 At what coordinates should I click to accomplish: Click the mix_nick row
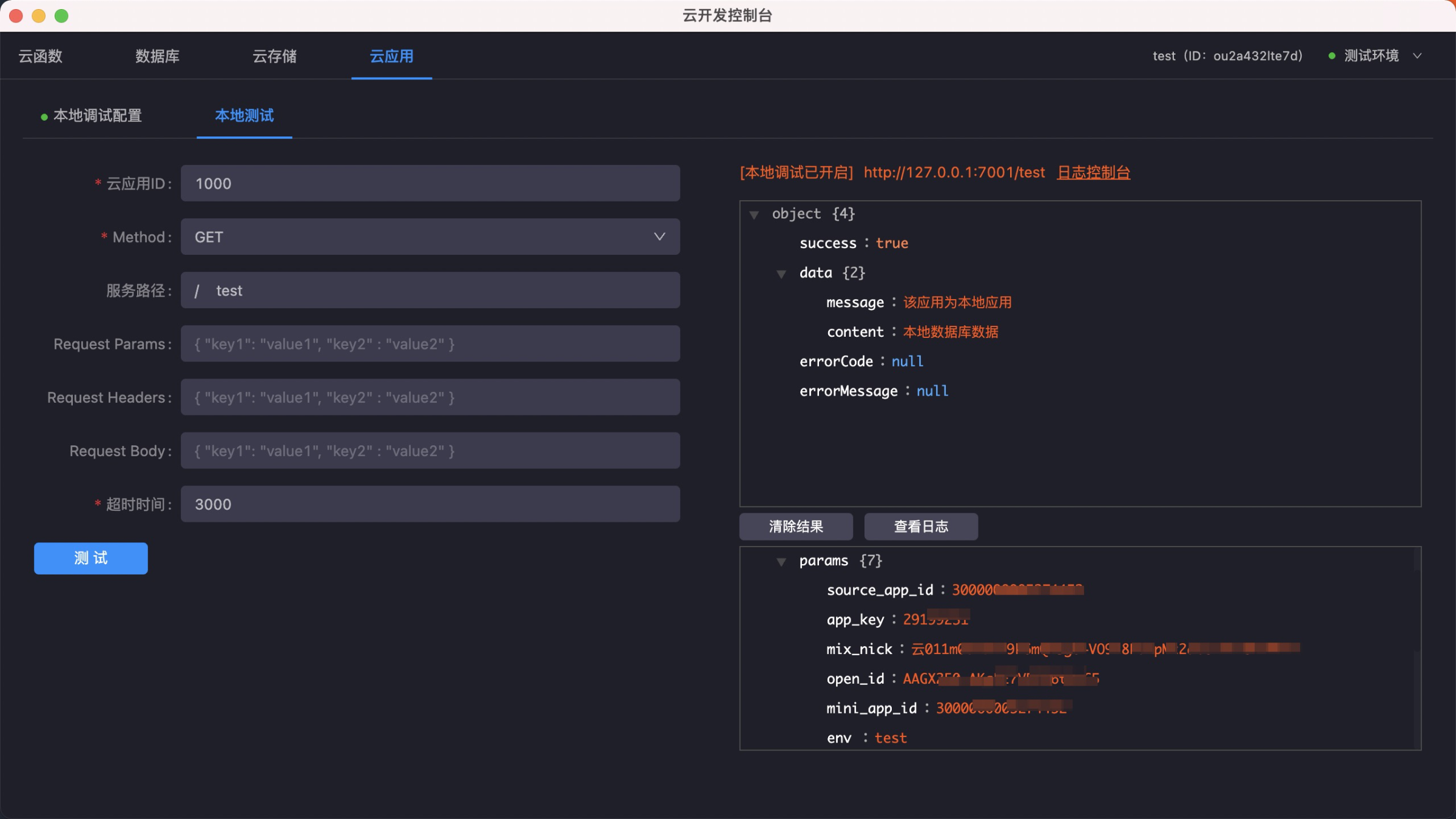coord(1063,649)
